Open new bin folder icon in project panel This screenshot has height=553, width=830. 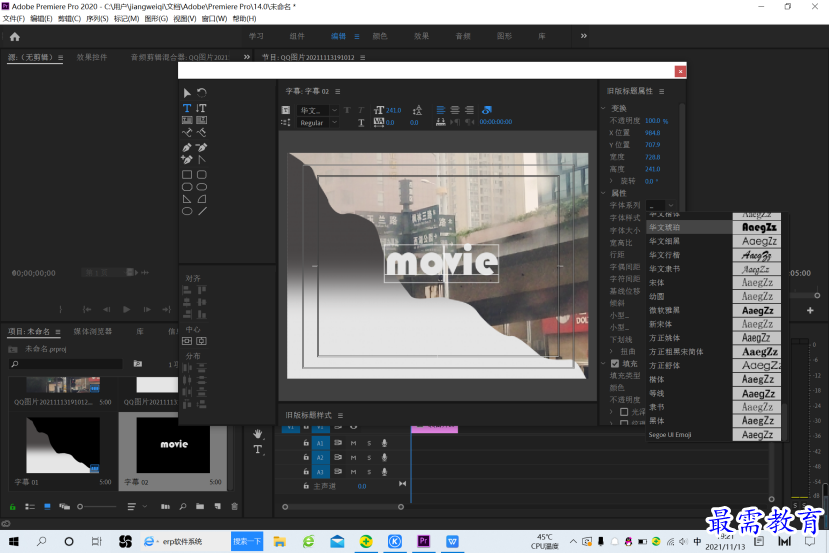pos(200,506)
